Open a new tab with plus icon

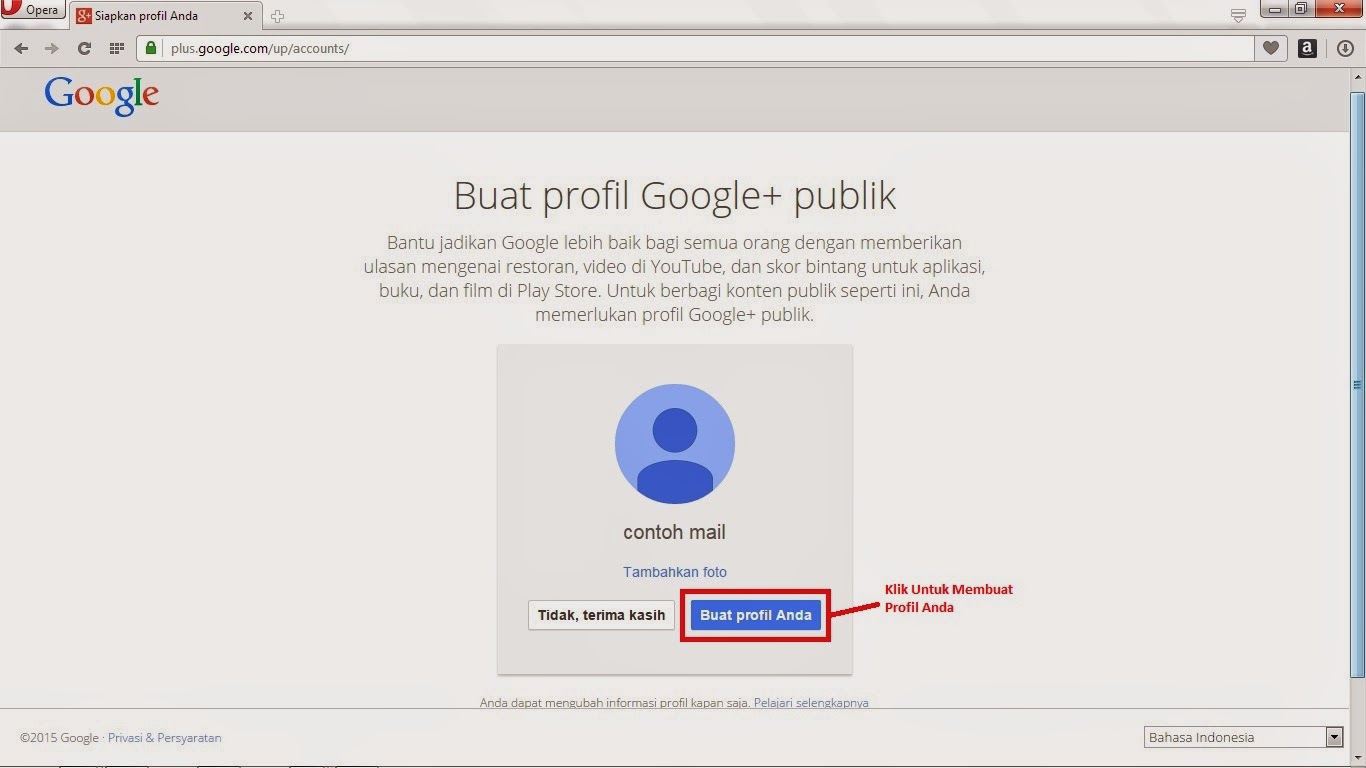pos(278,16)
